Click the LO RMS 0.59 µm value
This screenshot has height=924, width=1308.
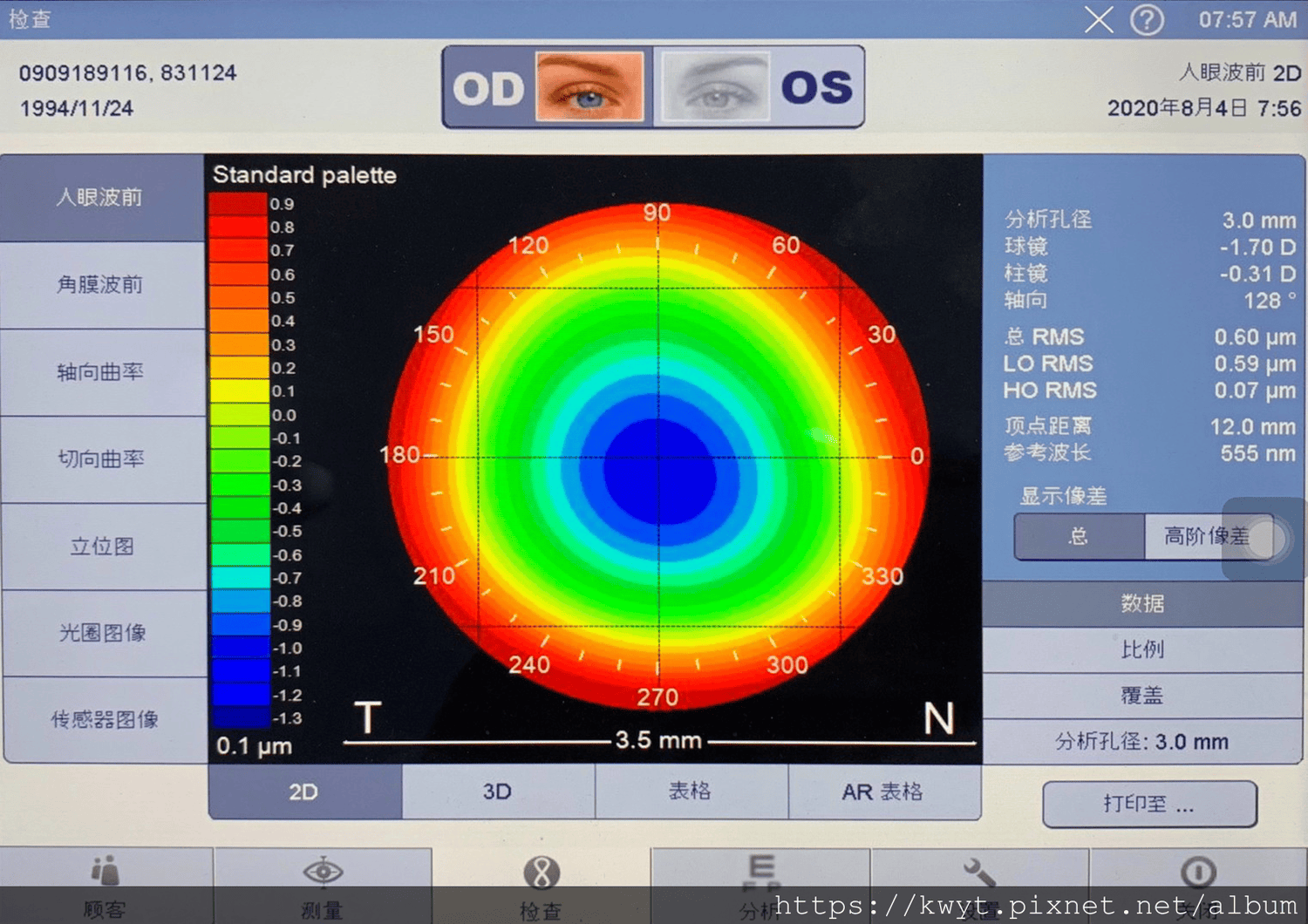[x=1255, y=363]
